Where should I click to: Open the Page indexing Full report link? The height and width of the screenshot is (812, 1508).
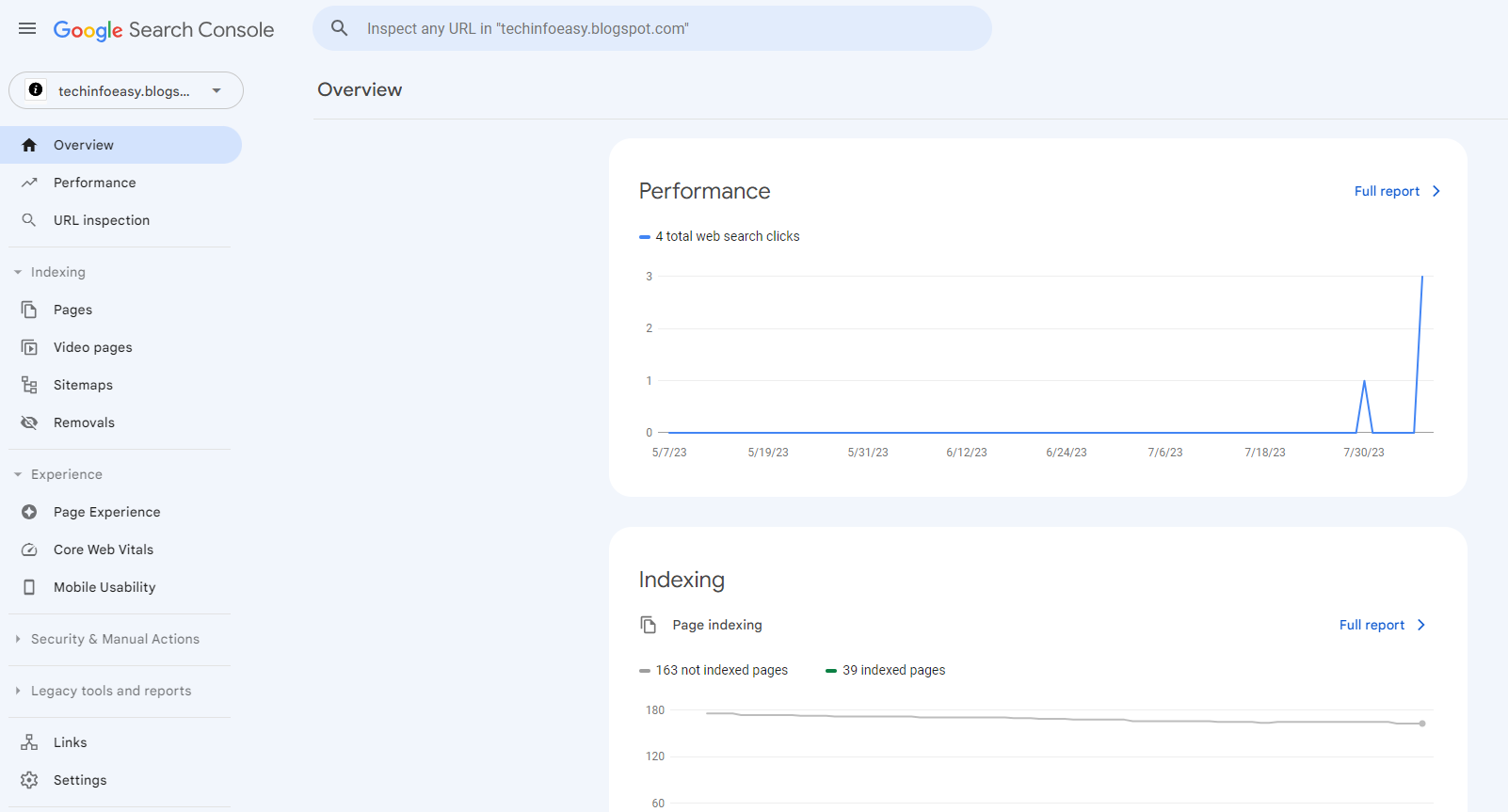point(1382,625)
